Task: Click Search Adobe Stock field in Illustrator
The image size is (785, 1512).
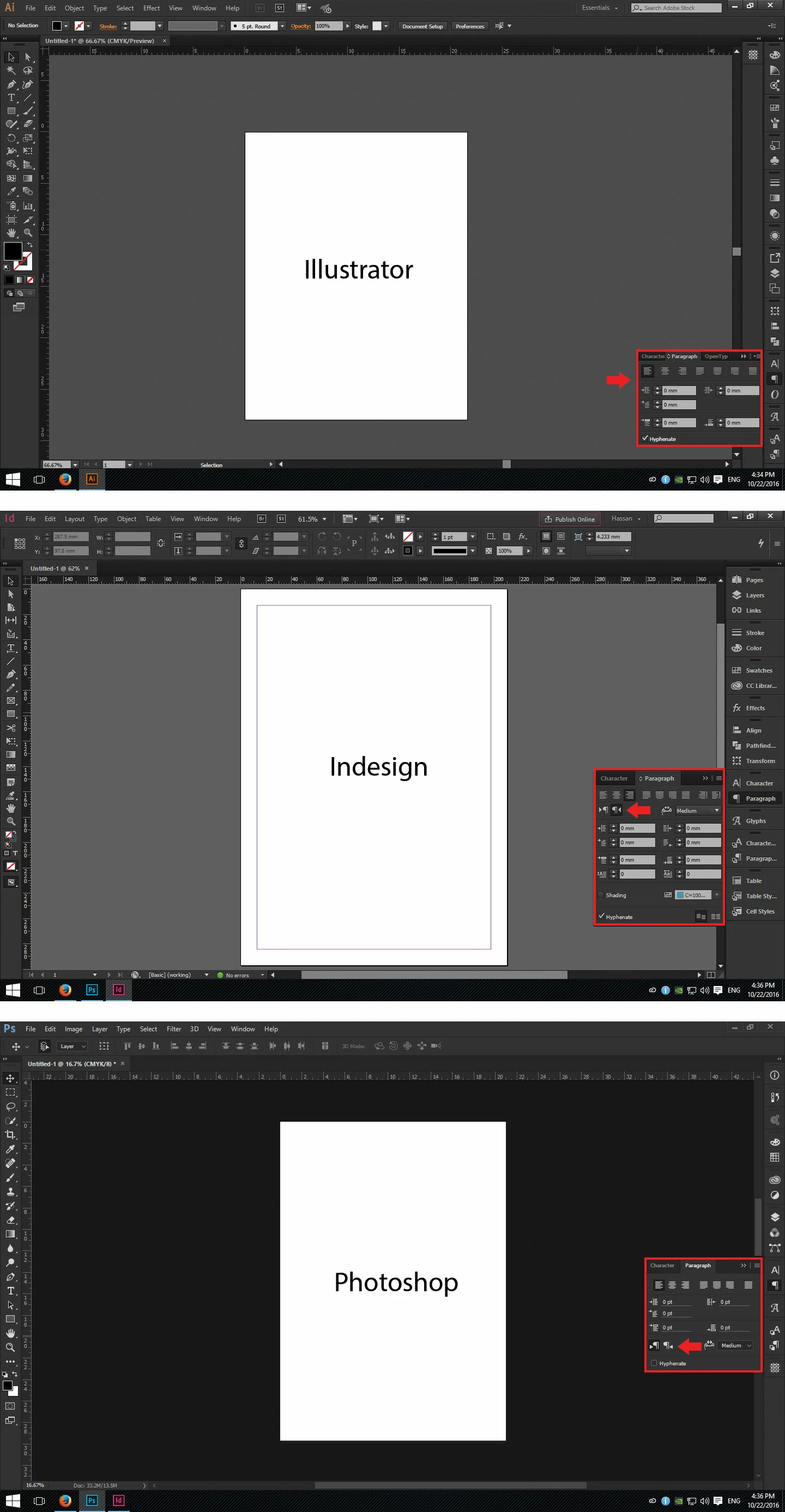Action: [677, 8]
